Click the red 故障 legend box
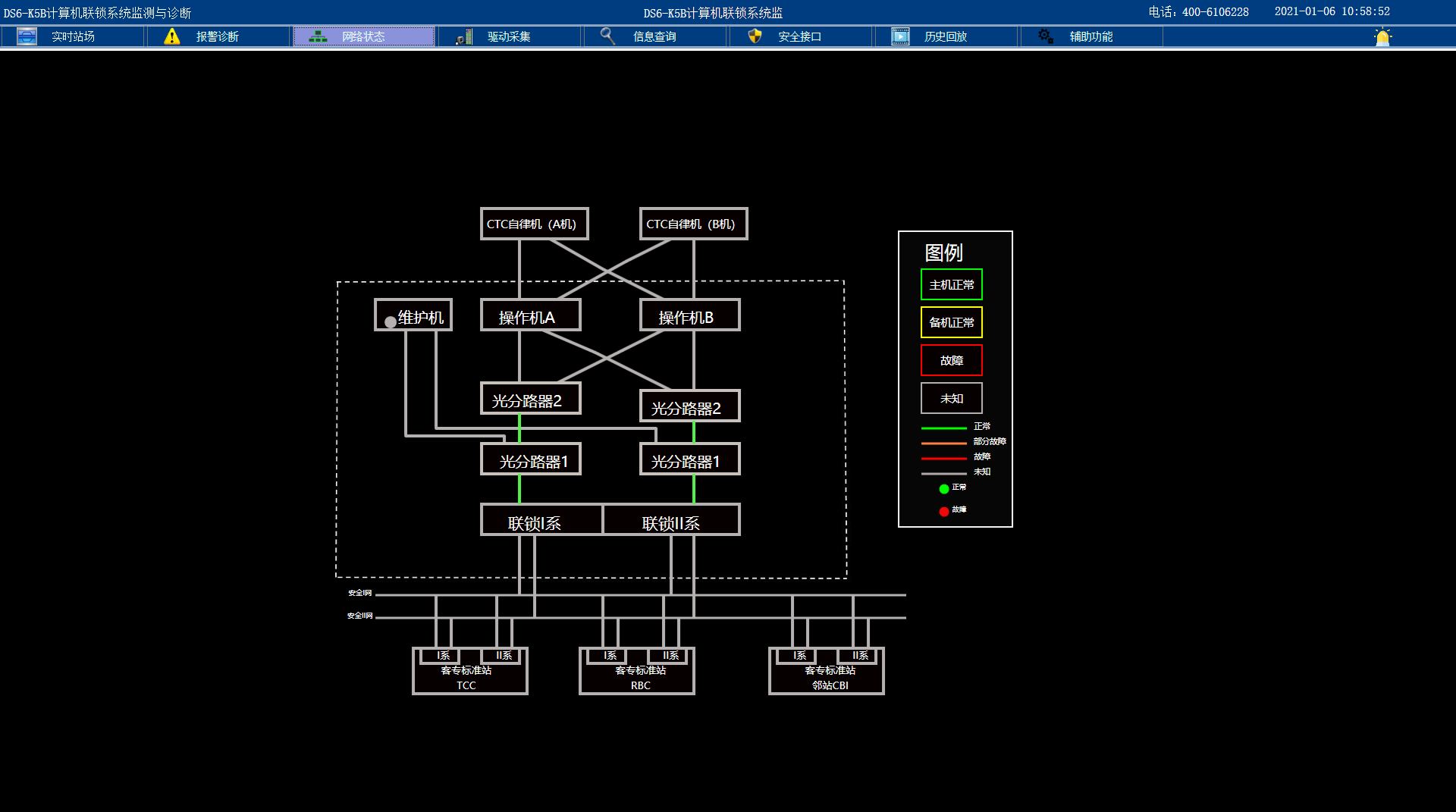The image size is (1456, 812). (x=952, y=360)
